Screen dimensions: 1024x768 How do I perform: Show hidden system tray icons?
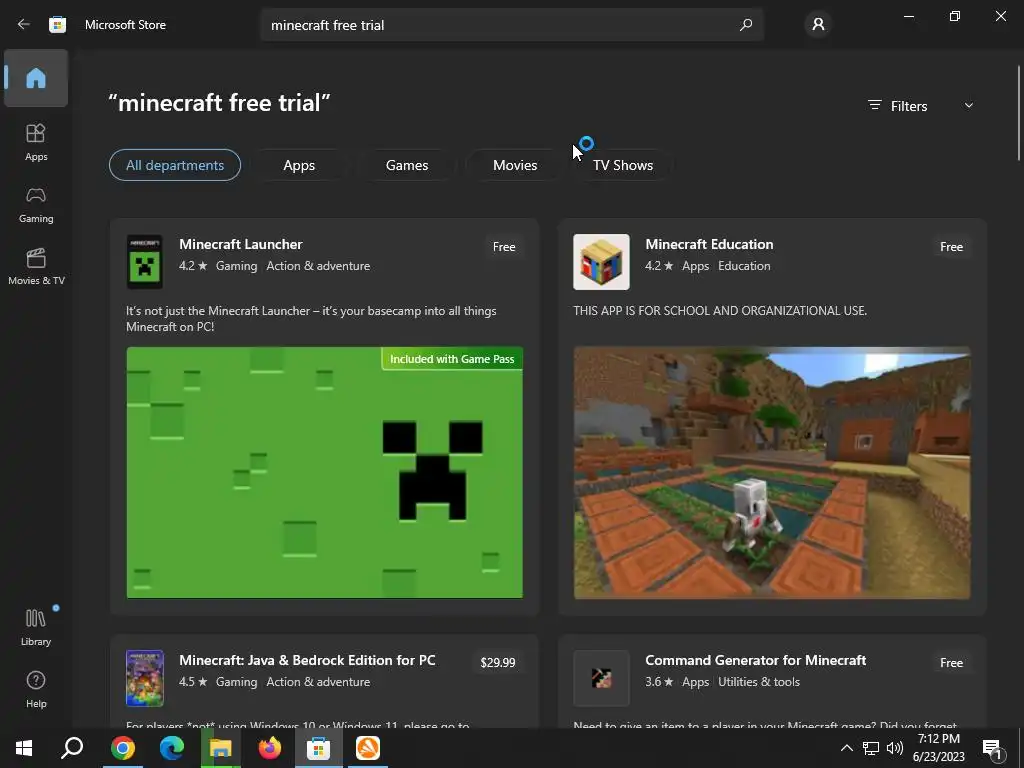coord(846,748)
